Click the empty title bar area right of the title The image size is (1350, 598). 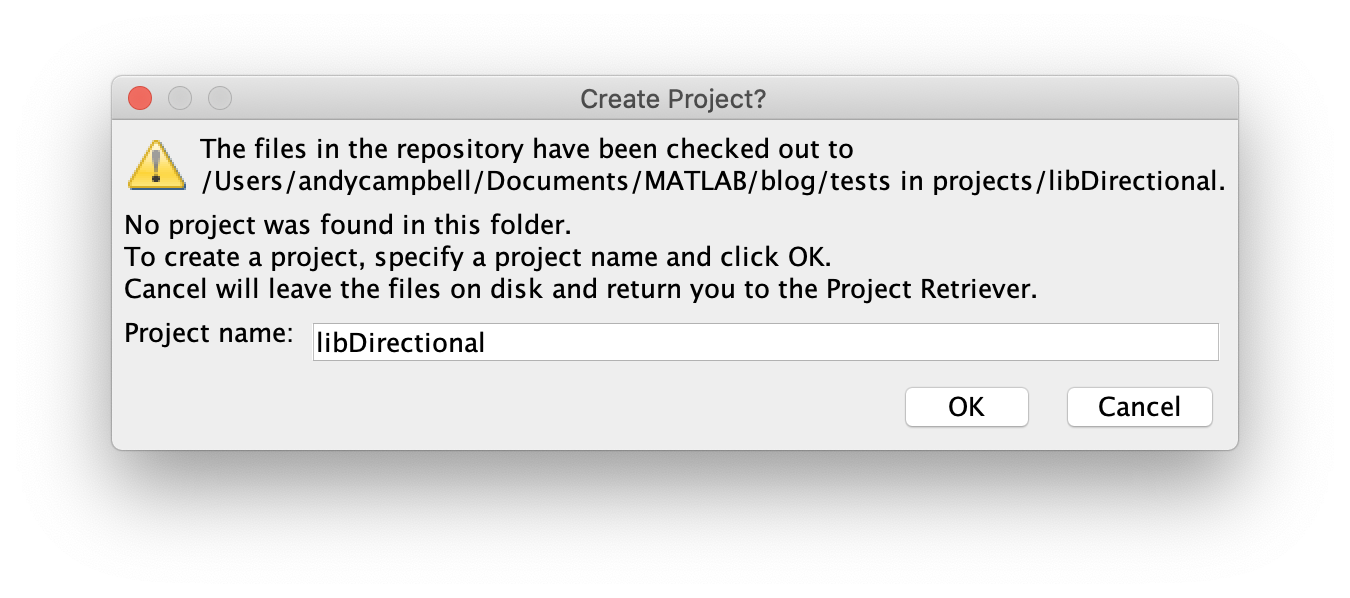[x=1000, y=99]
